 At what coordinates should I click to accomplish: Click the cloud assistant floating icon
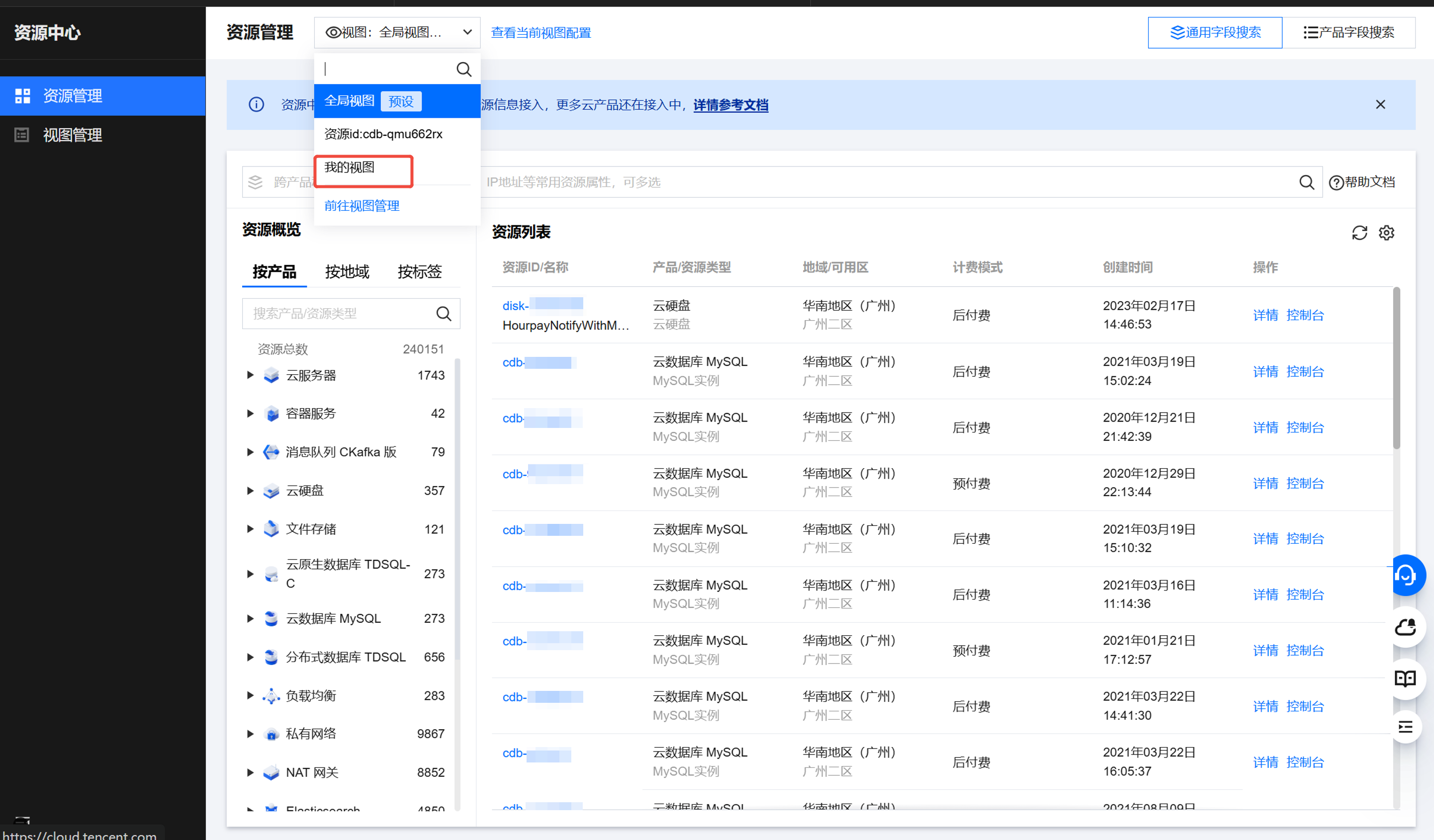point(1405,627)
